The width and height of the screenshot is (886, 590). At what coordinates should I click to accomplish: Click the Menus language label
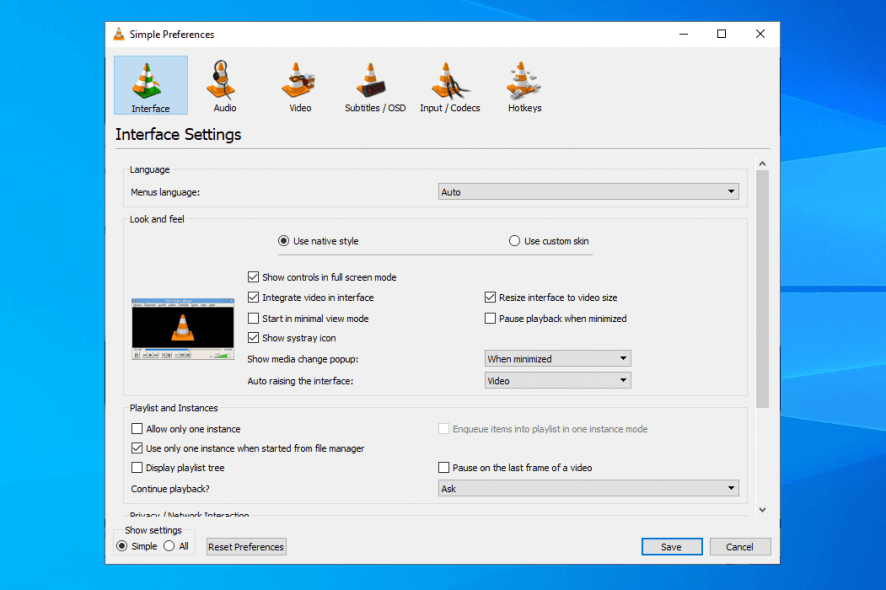click(x=165, y=192)
